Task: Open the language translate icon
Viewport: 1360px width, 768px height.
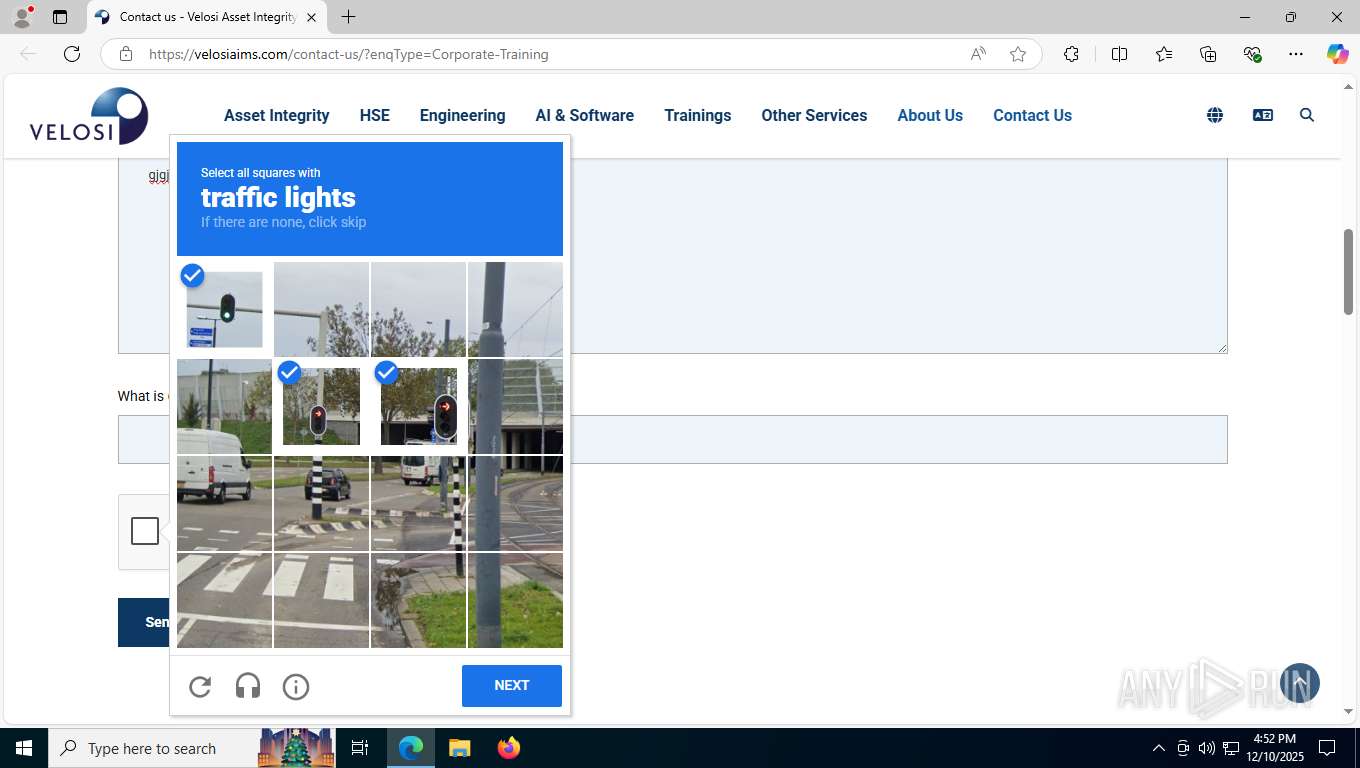Action: pos(1263,115)
